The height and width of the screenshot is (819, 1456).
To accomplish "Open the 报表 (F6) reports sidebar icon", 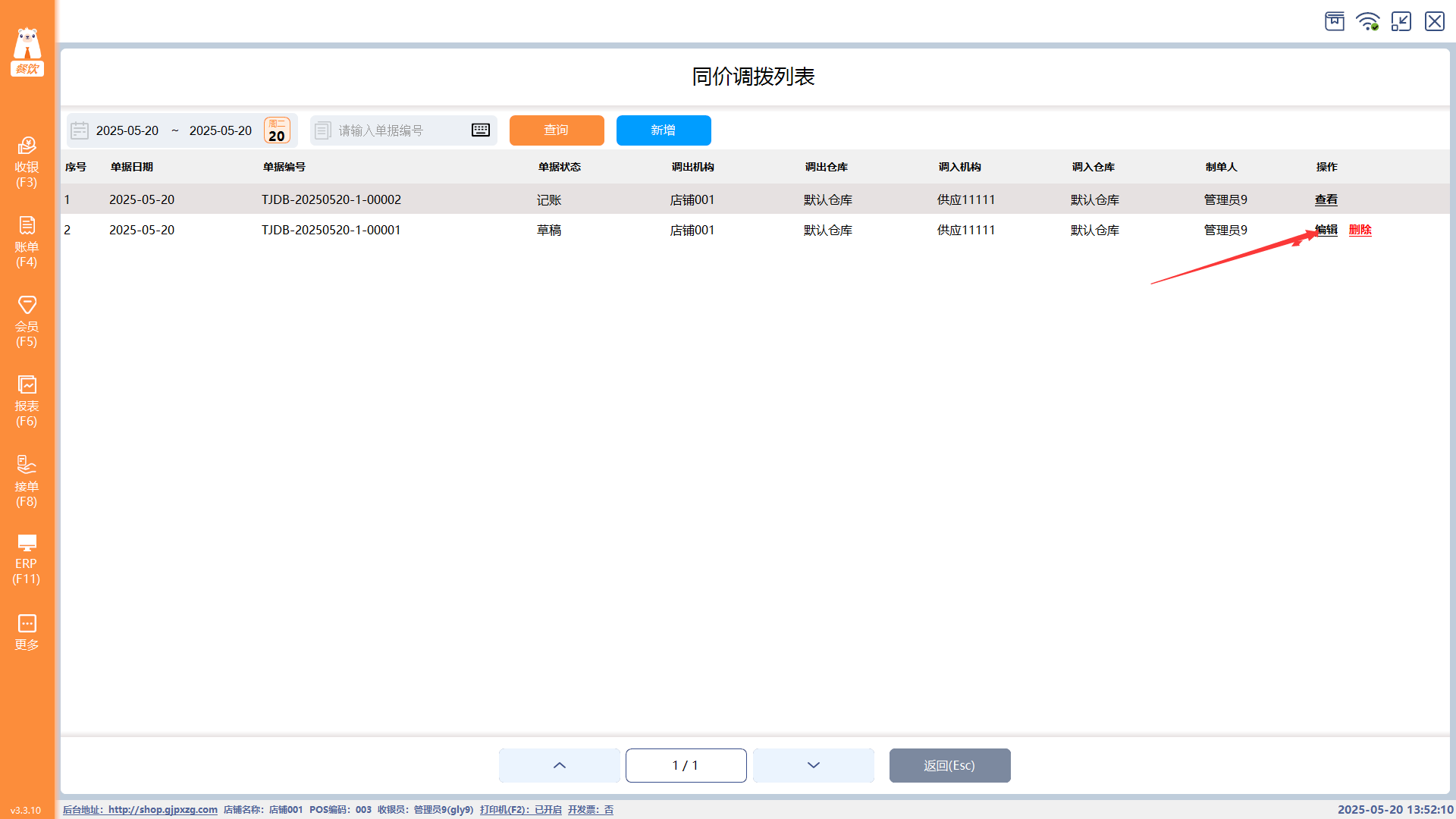I will tap(27, 401).
